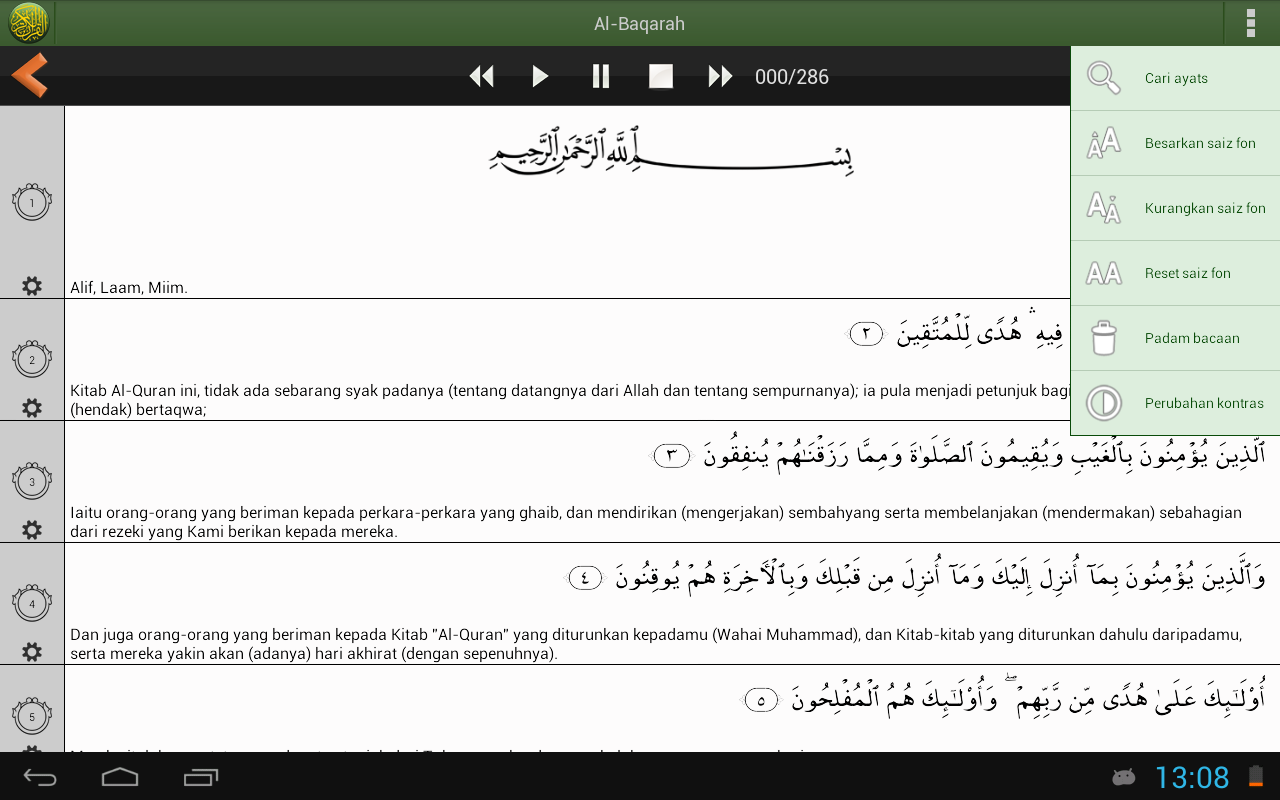Tap the orange back arrow
1280x800 pixels.
(x=30, y=76)
